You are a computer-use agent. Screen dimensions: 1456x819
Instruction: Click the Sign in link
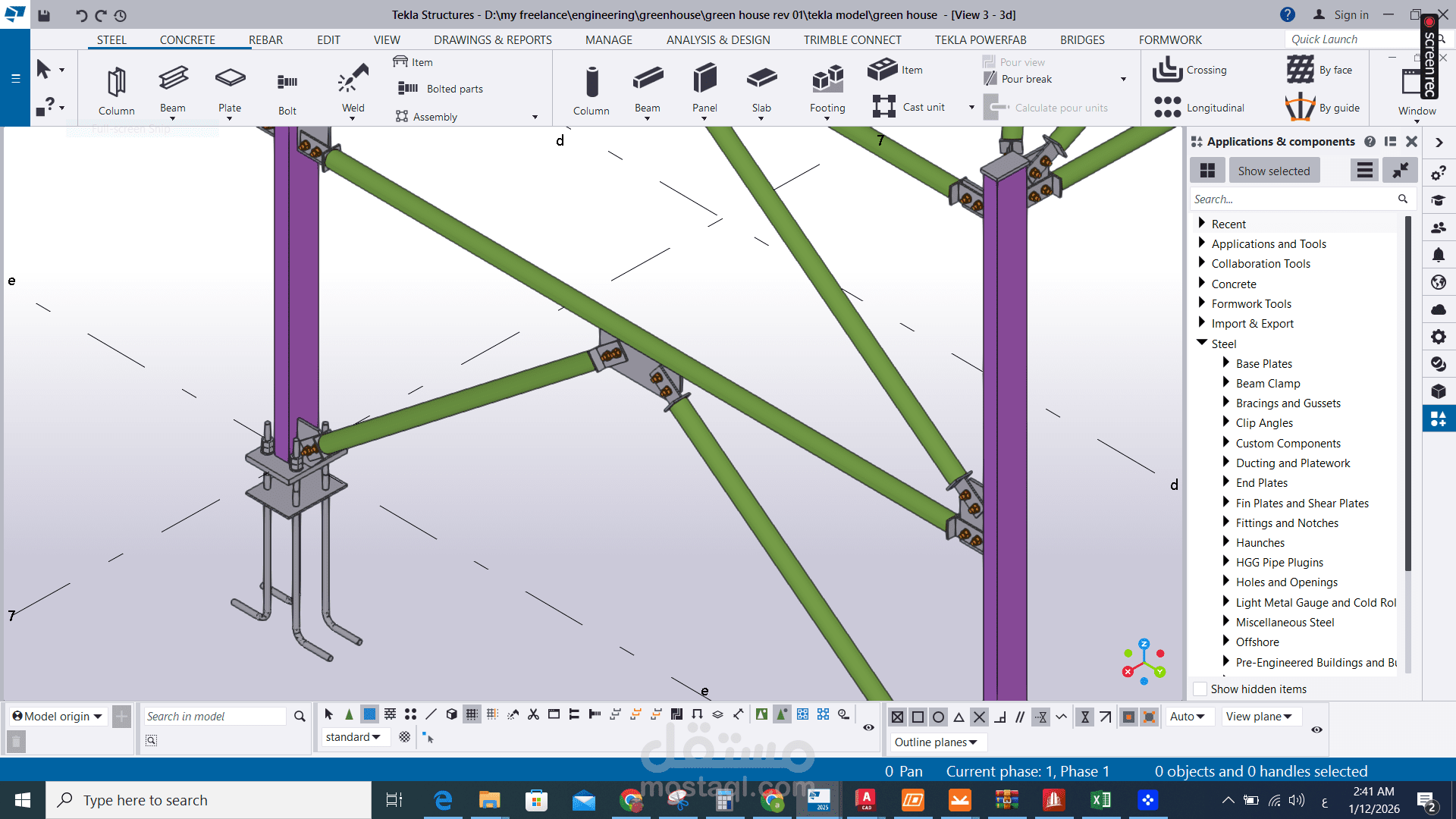[1351, 14]
